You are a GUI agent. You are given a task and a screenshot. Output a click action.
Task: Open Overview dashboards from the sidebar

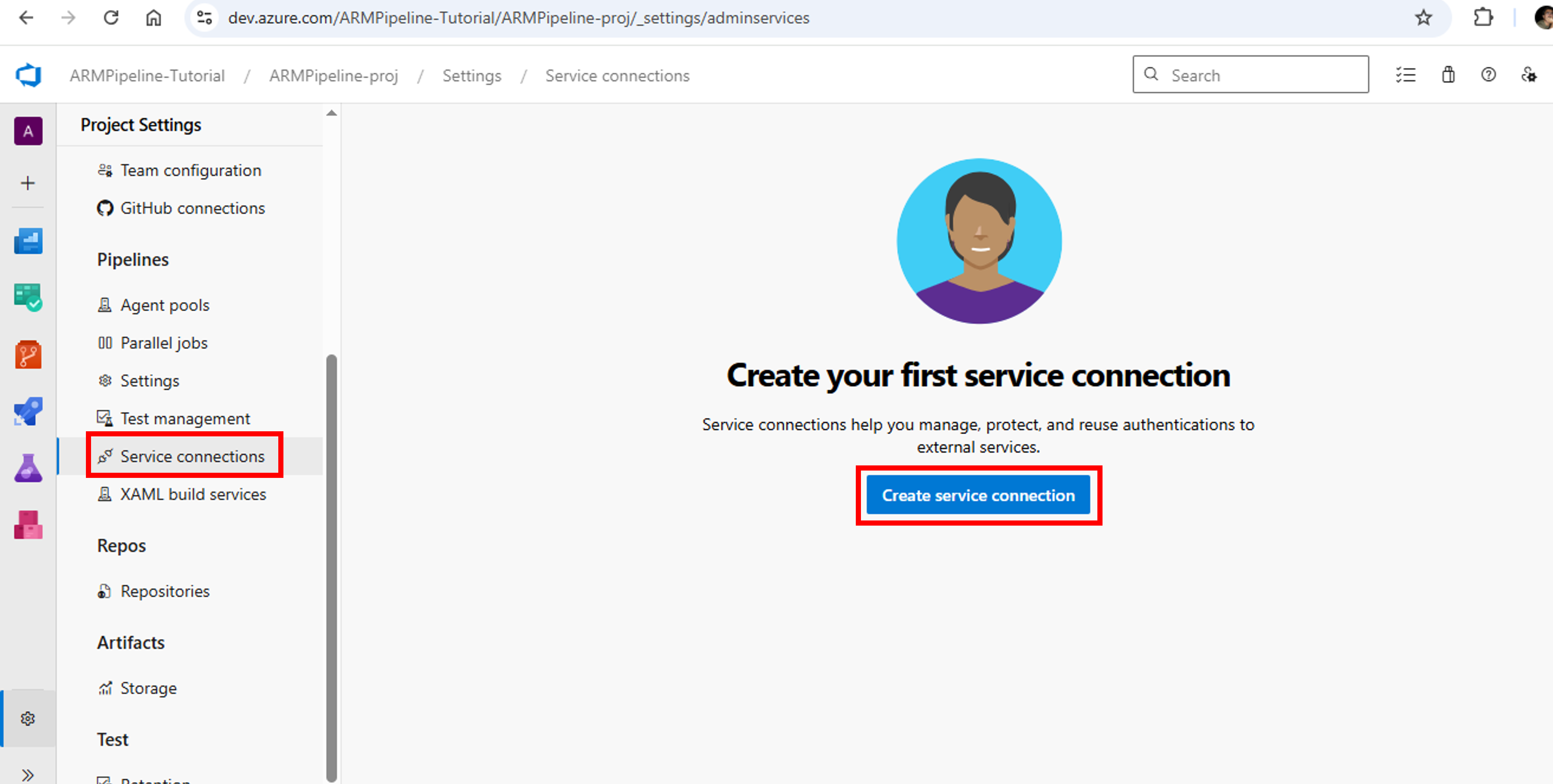pos(28,240)
